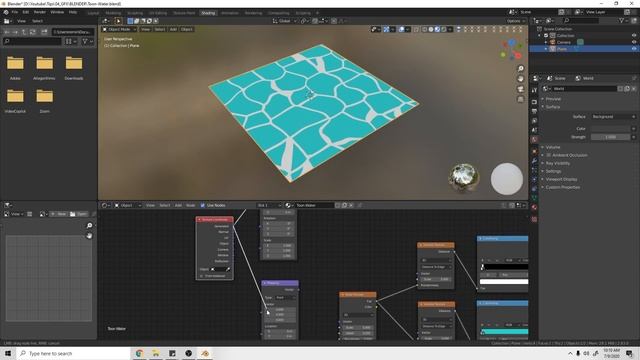
Task: Toggle show gizmo button
Action: (x=386, y=29)
